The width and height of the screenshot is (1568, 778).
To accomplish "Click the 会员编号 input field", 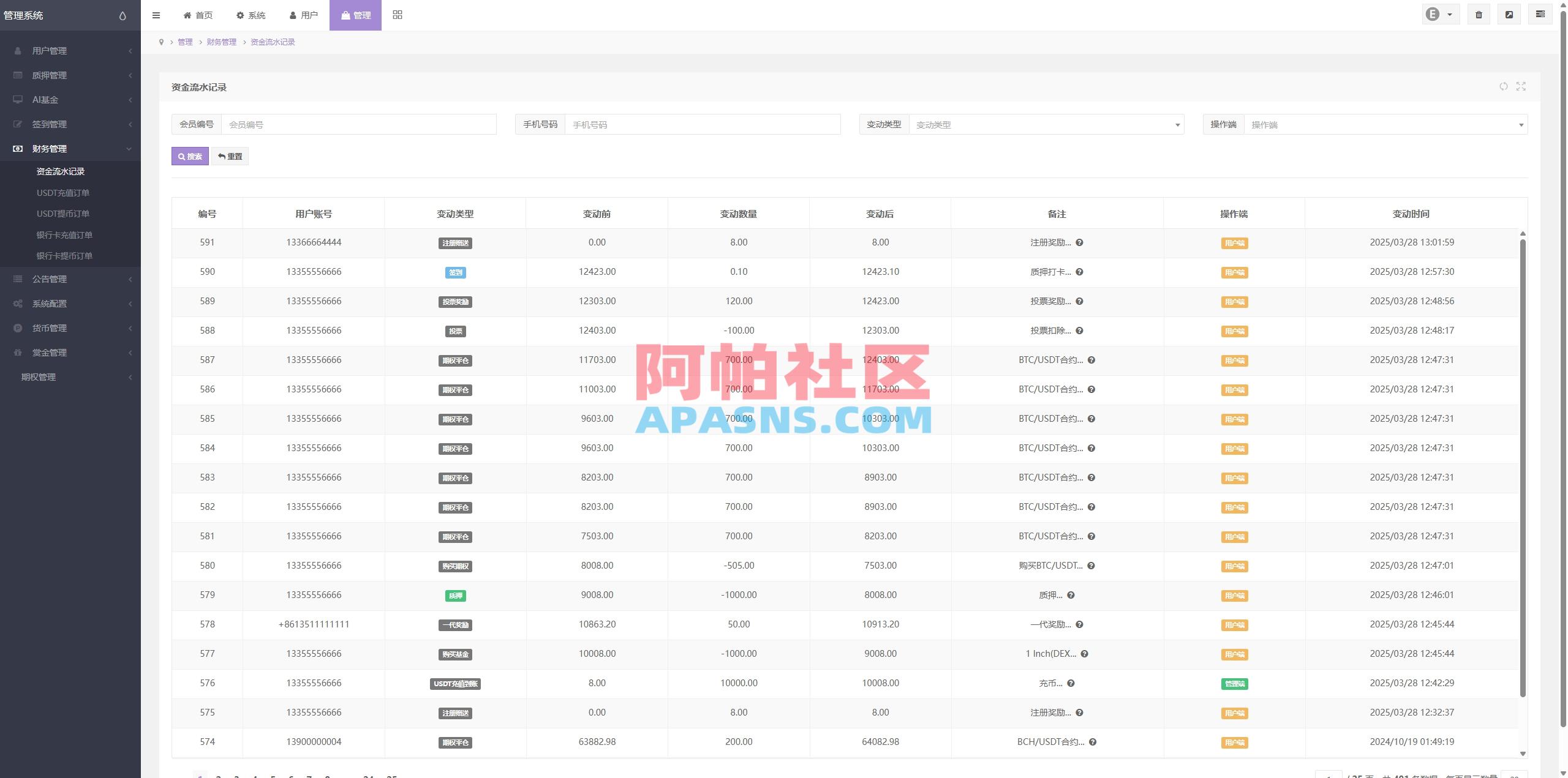I will coord(360,124).
